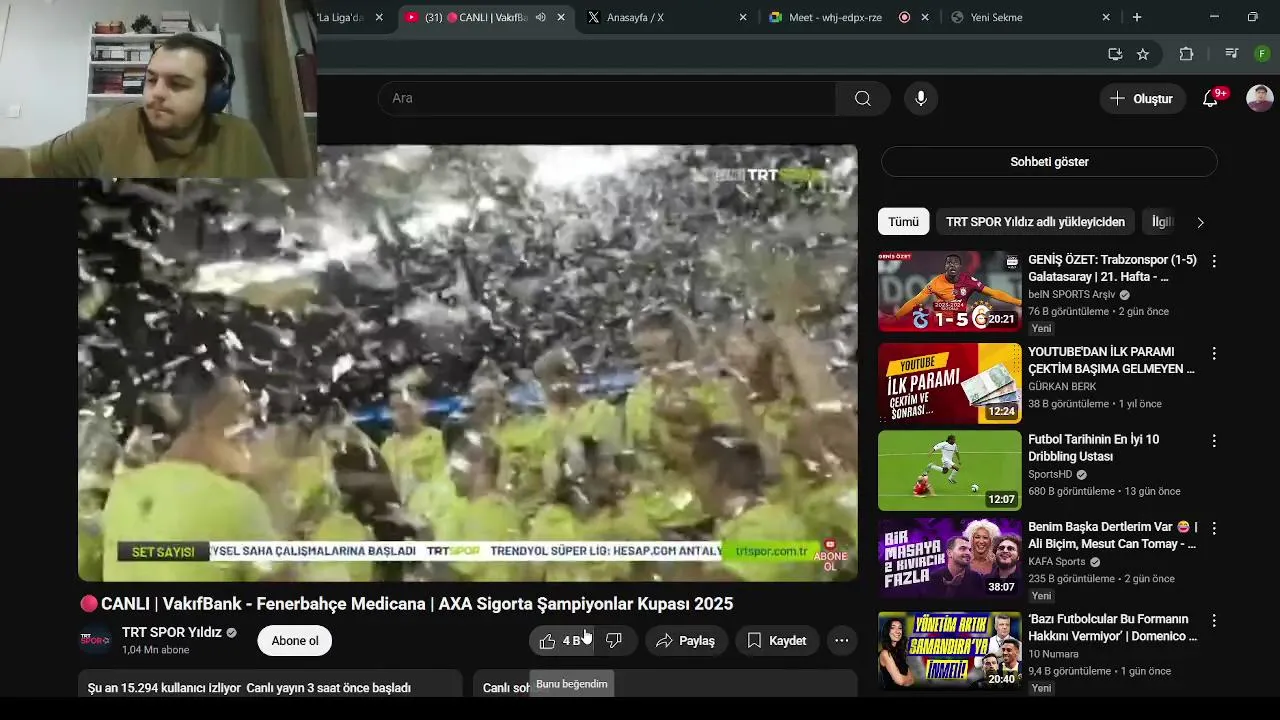The image size is (1280, 720).
Task: Dislike the video with thumbs down
Action: (x=614, y=641)
